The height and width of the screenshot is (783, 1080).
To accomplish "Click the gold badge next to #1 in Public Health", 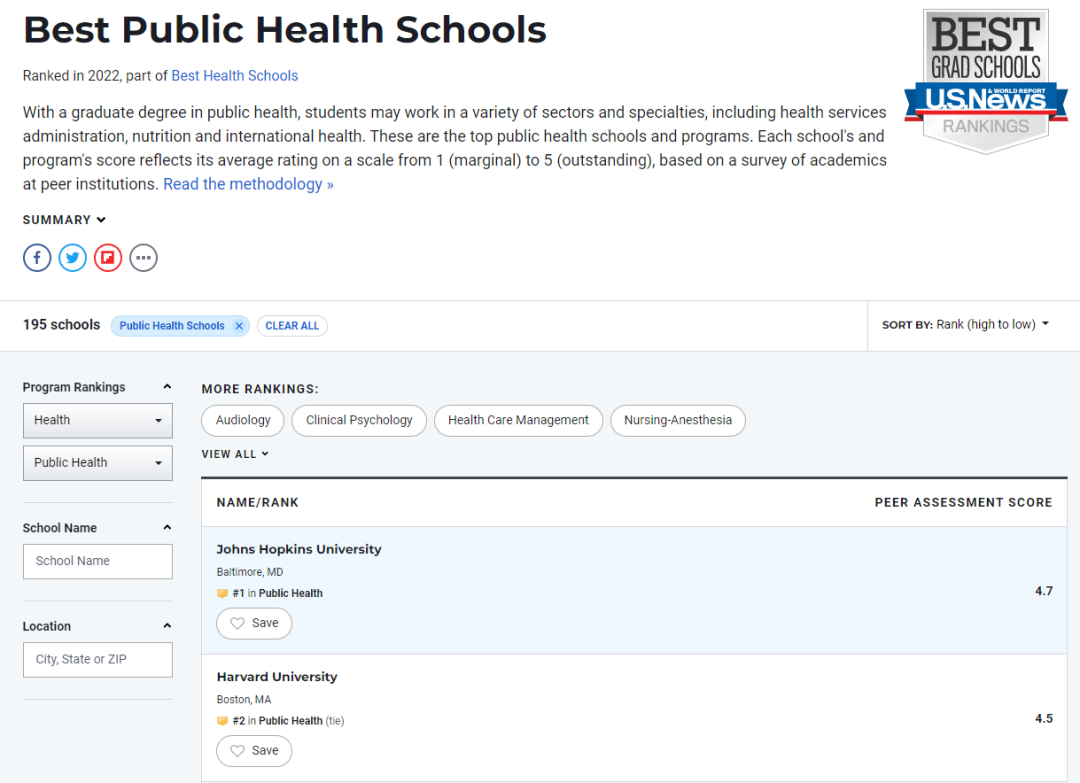I will coord(222,593).
